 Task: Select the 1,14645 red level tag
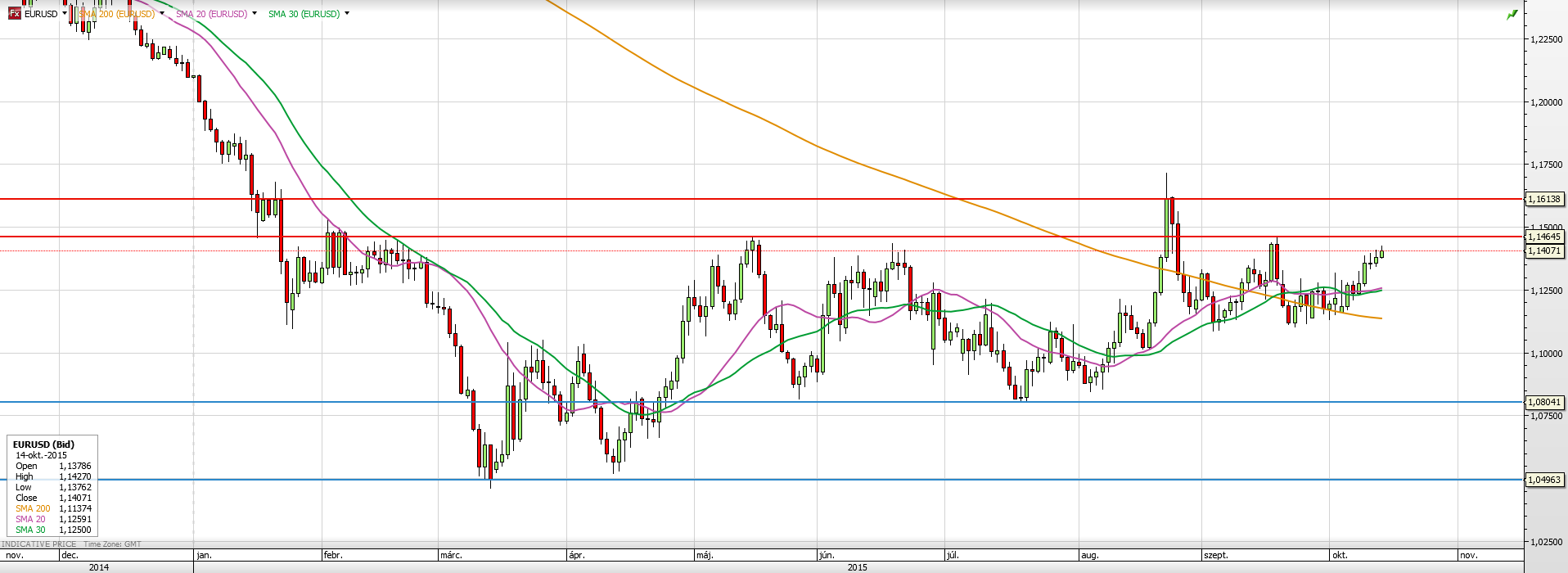coord(1544,237)
